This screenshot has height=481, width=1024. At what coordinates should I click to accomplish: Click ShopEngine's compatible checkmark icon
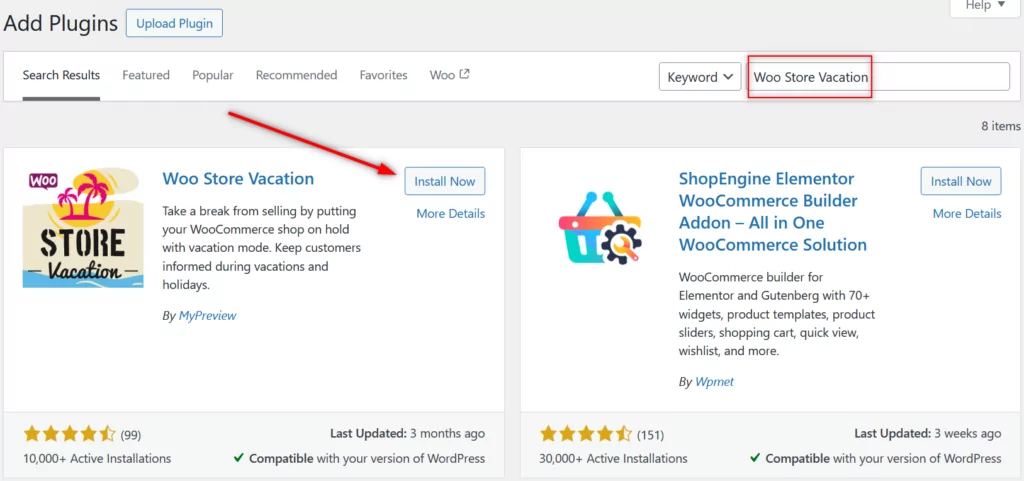tap(755, 458)
